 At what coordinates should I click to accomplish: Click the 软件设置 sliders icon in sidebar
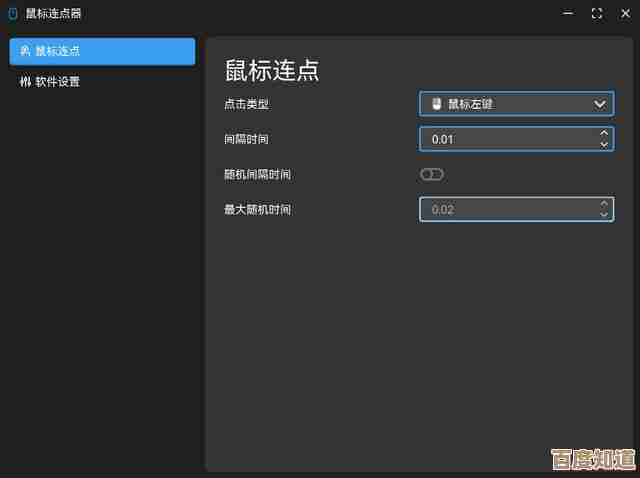click(x=25, y=82)
